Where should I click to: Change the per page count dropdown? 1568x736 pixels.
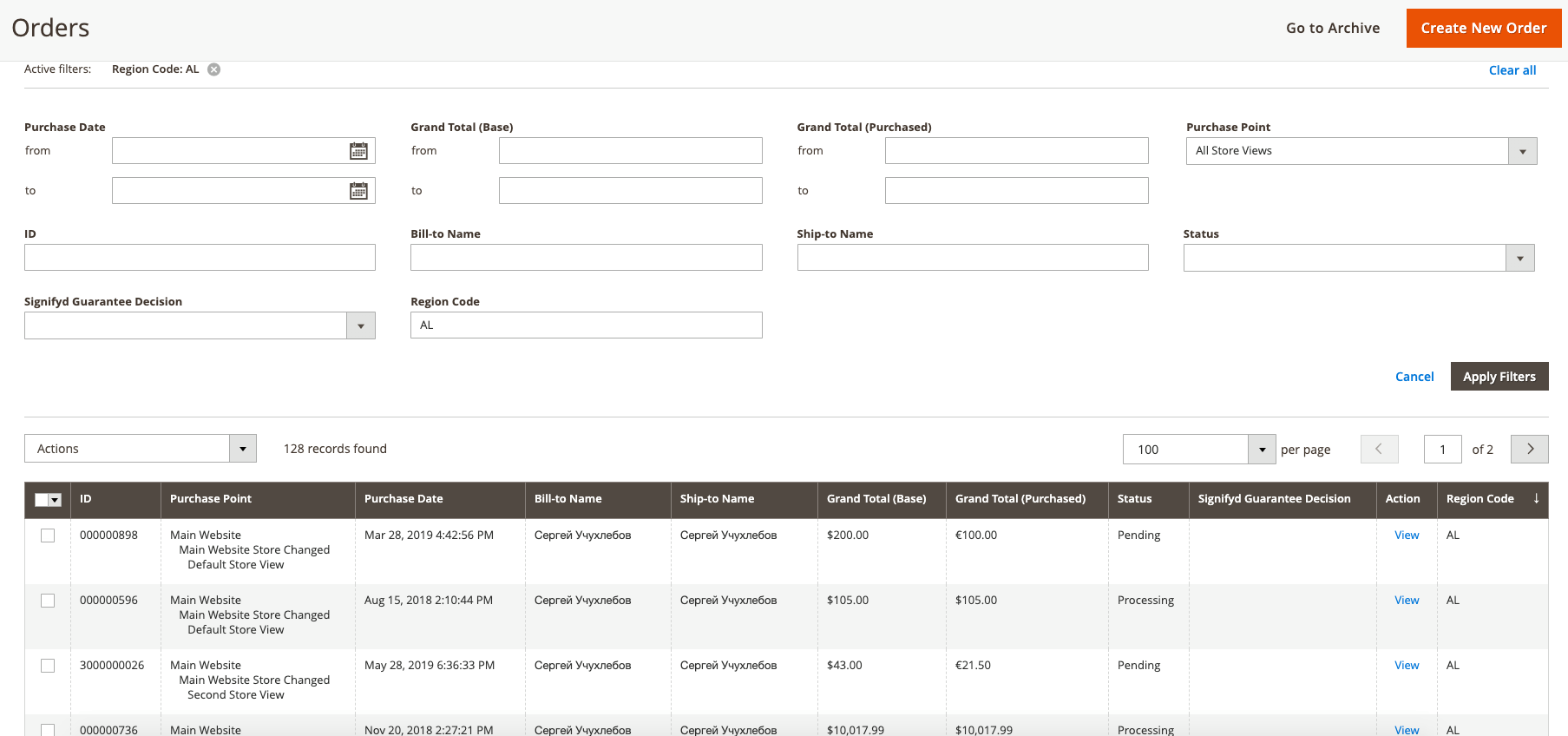pos(1199,449)
